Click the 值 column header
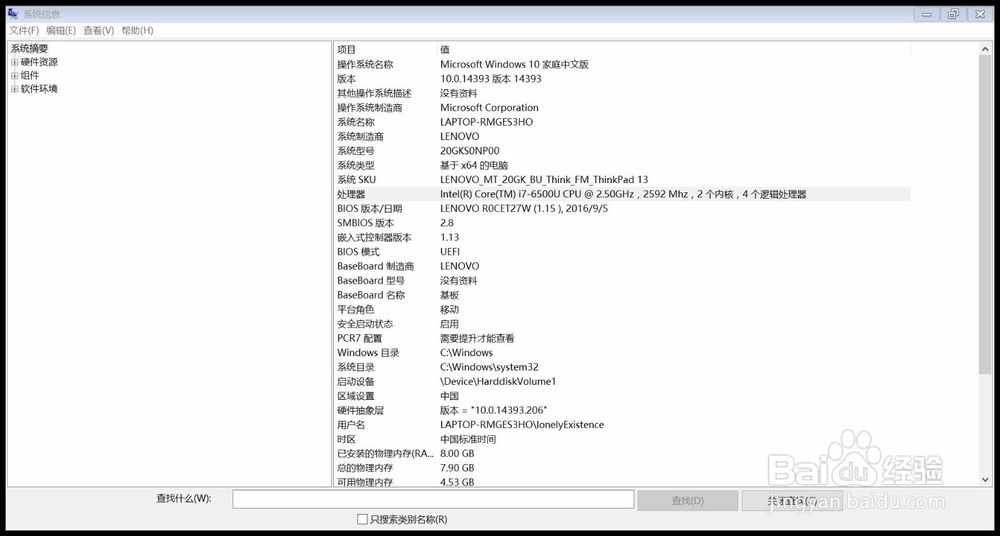The width and height of the screenshot is (1000, 536). 674,49
